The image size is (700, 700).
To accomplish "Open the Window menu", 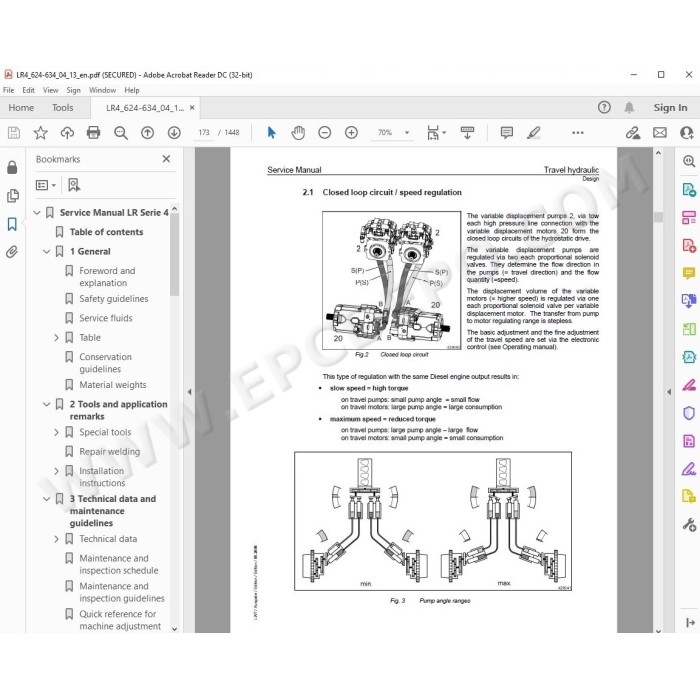I will point(102,90).
